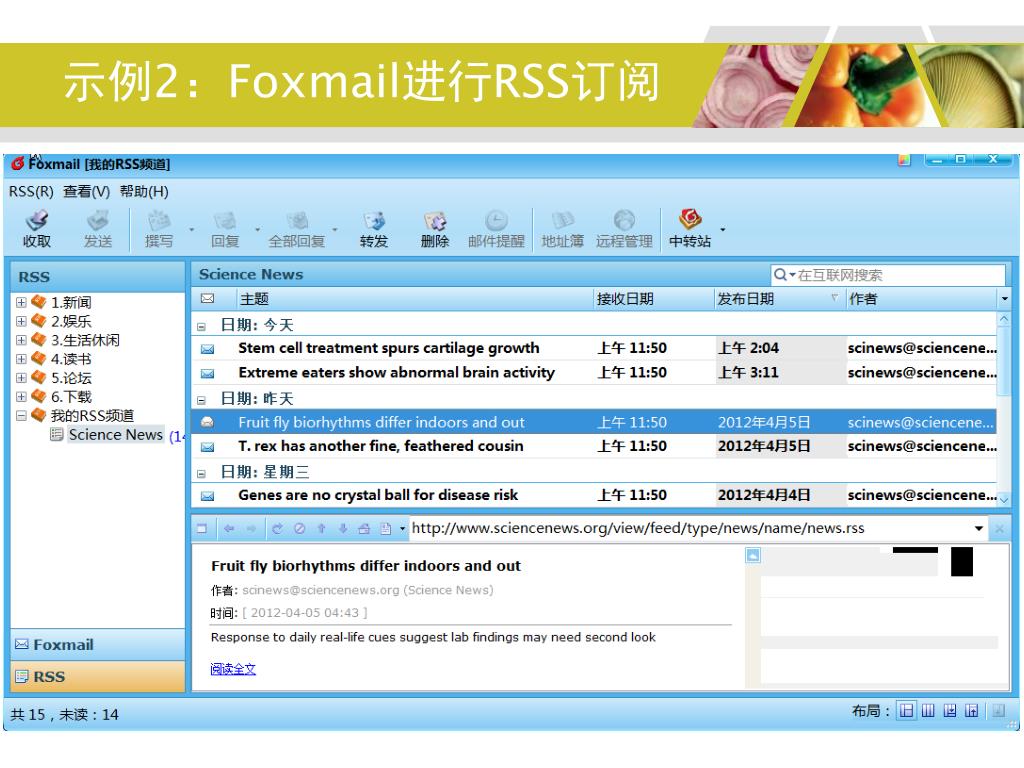This screenshot has width=1024, height=768.
Task: Expand the 5.论坛 tree node
Action: pos(22,378)
